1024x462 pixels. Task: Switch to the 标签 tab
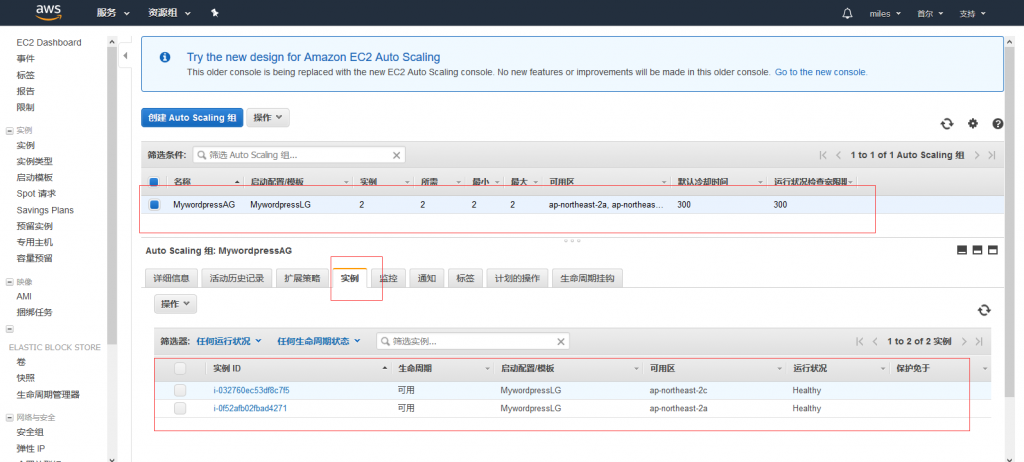coord(465,278)
